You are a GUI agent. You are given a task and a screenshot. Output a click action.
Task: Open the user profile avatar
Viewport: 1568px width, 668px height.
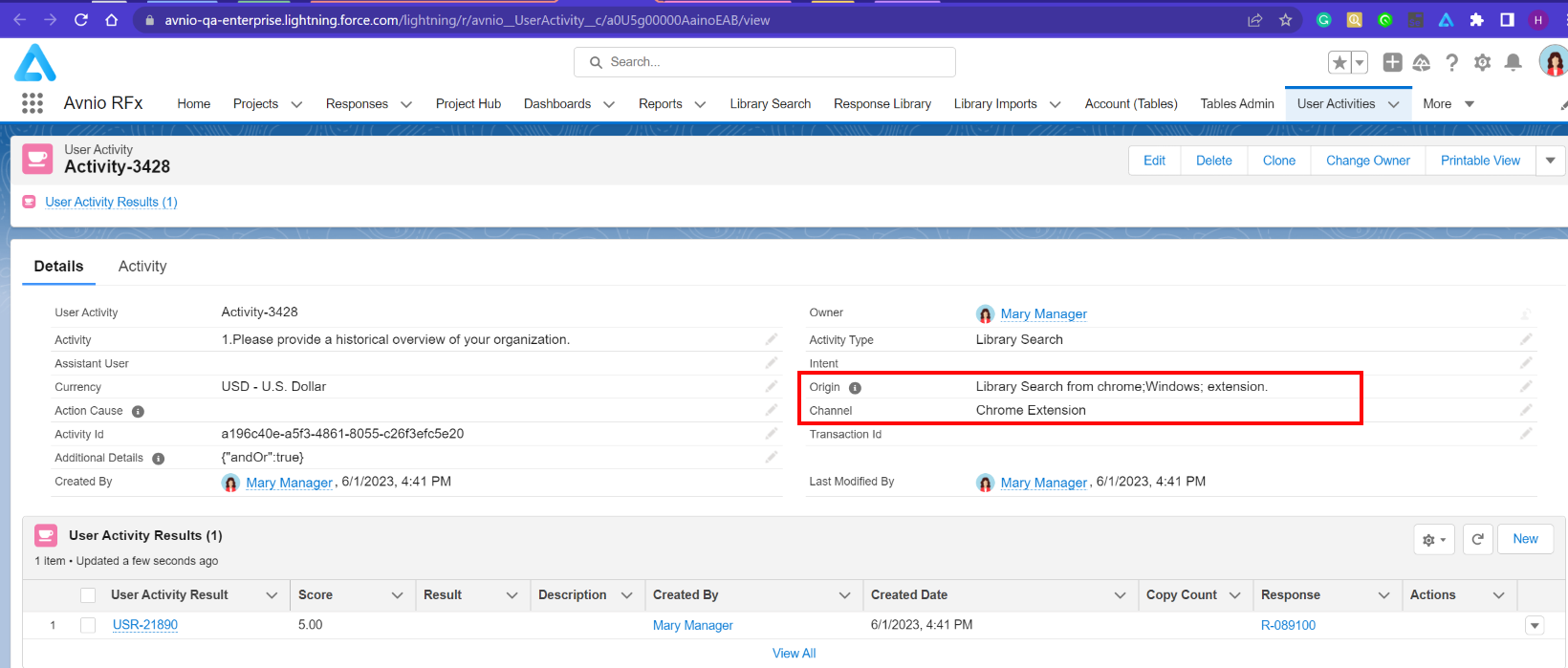(x=1554, y=61)
